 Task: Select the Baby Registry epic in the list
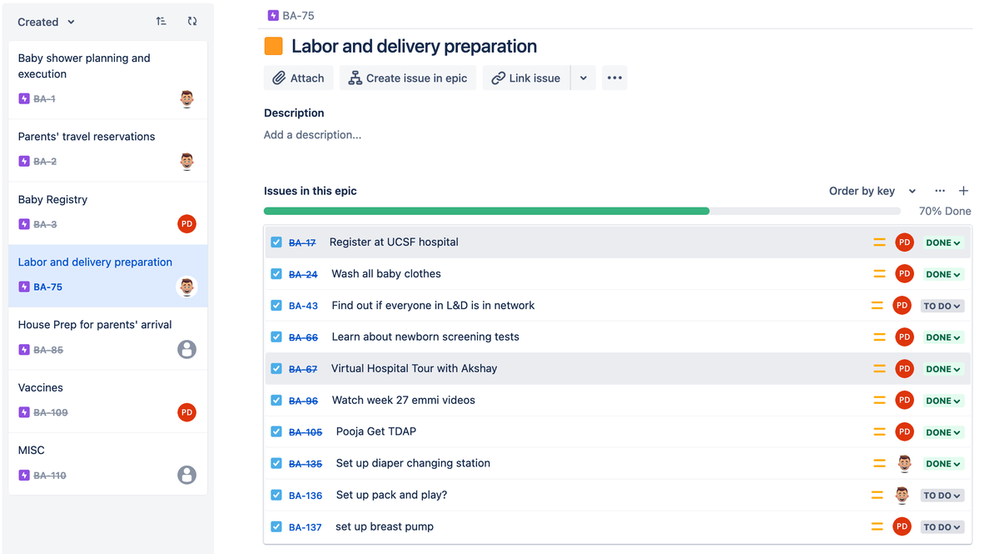[108, 213]
